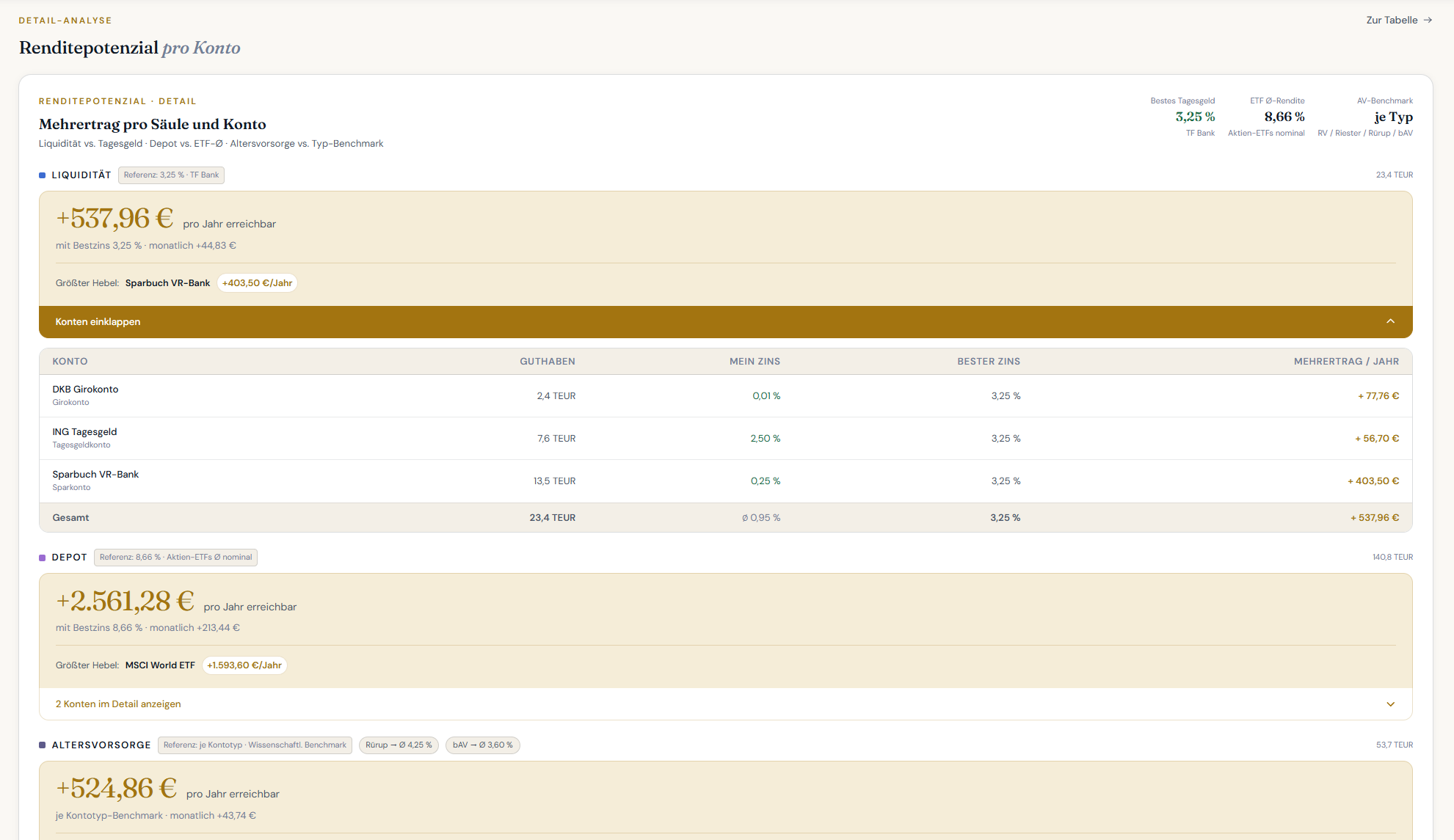This screenshot has width=1454, height=840.
Task: Expand 2 Konten im Detail anzeigen
Action: point(725,704)
